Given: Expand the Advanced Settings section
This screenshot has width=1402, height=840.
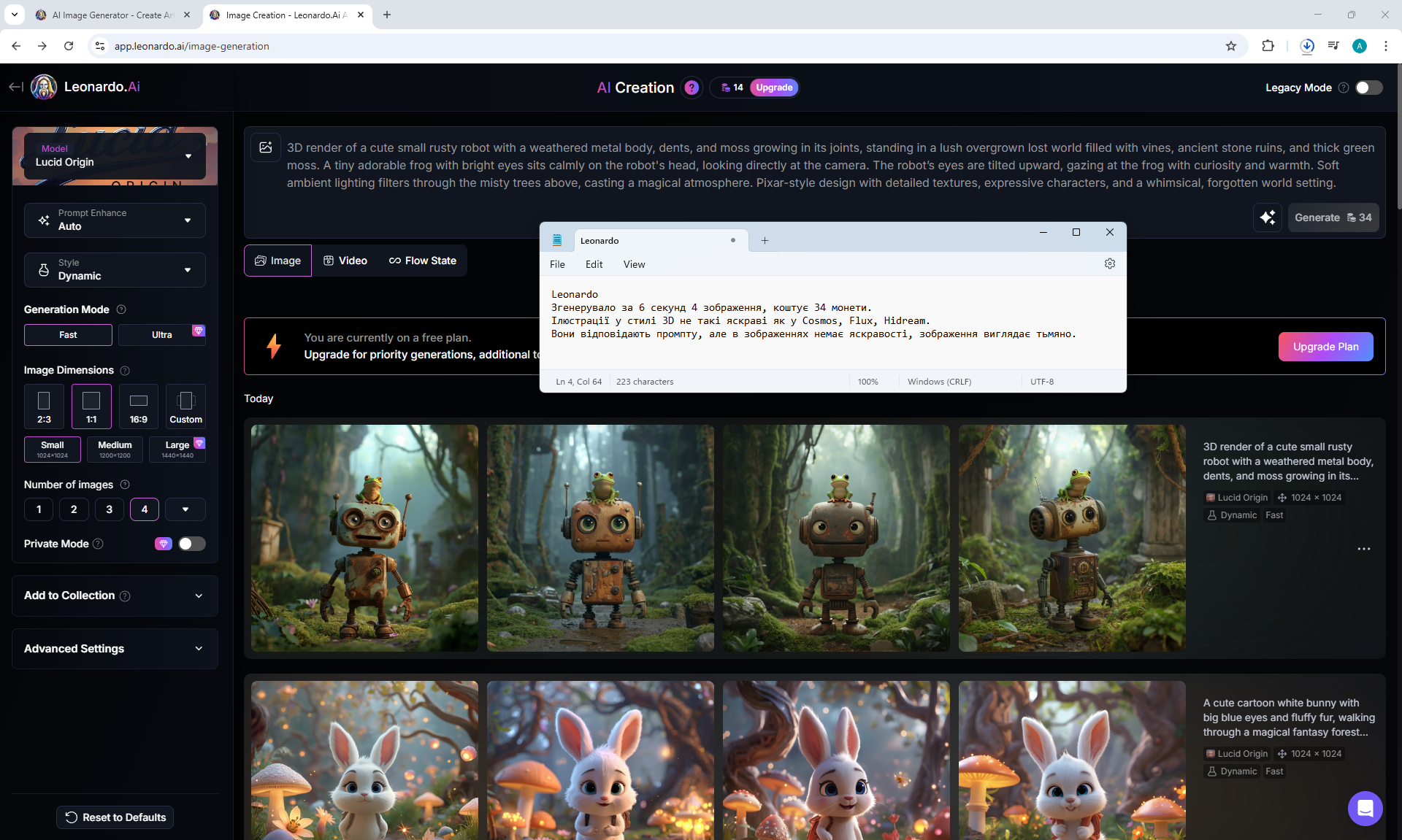Looking at the screenshot, I should tap(115, 649).
